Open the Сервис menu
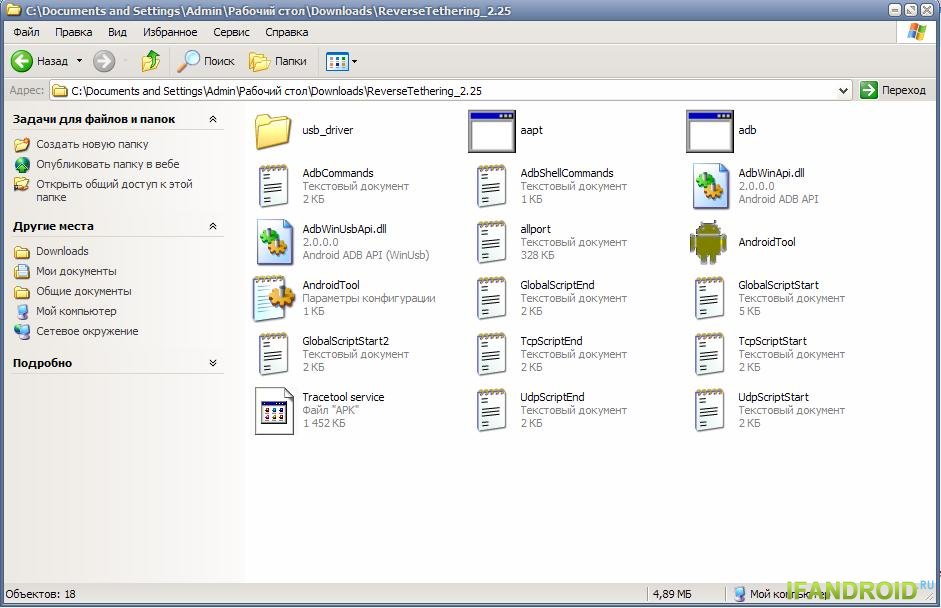Image resolution: width=941 pixels, height=608 pixels. click(231, 32)
